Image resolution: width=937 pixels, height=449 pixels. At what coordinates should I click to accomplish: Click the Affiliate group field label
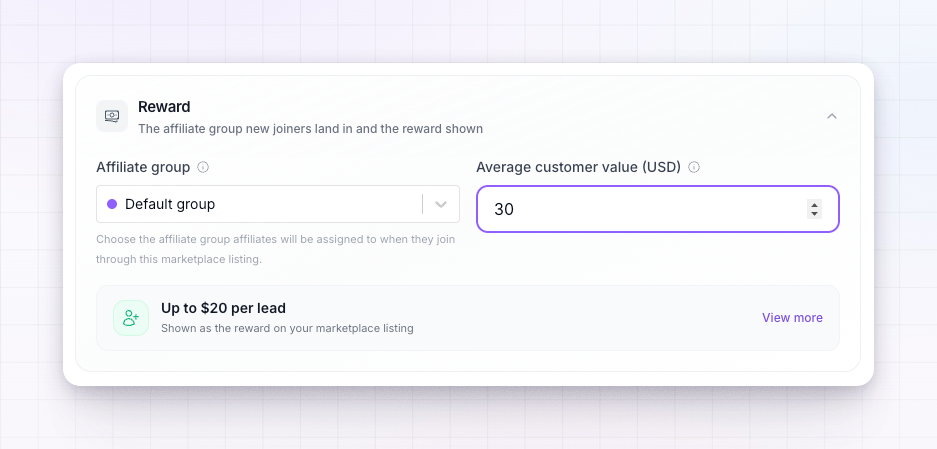pos(143,167)
